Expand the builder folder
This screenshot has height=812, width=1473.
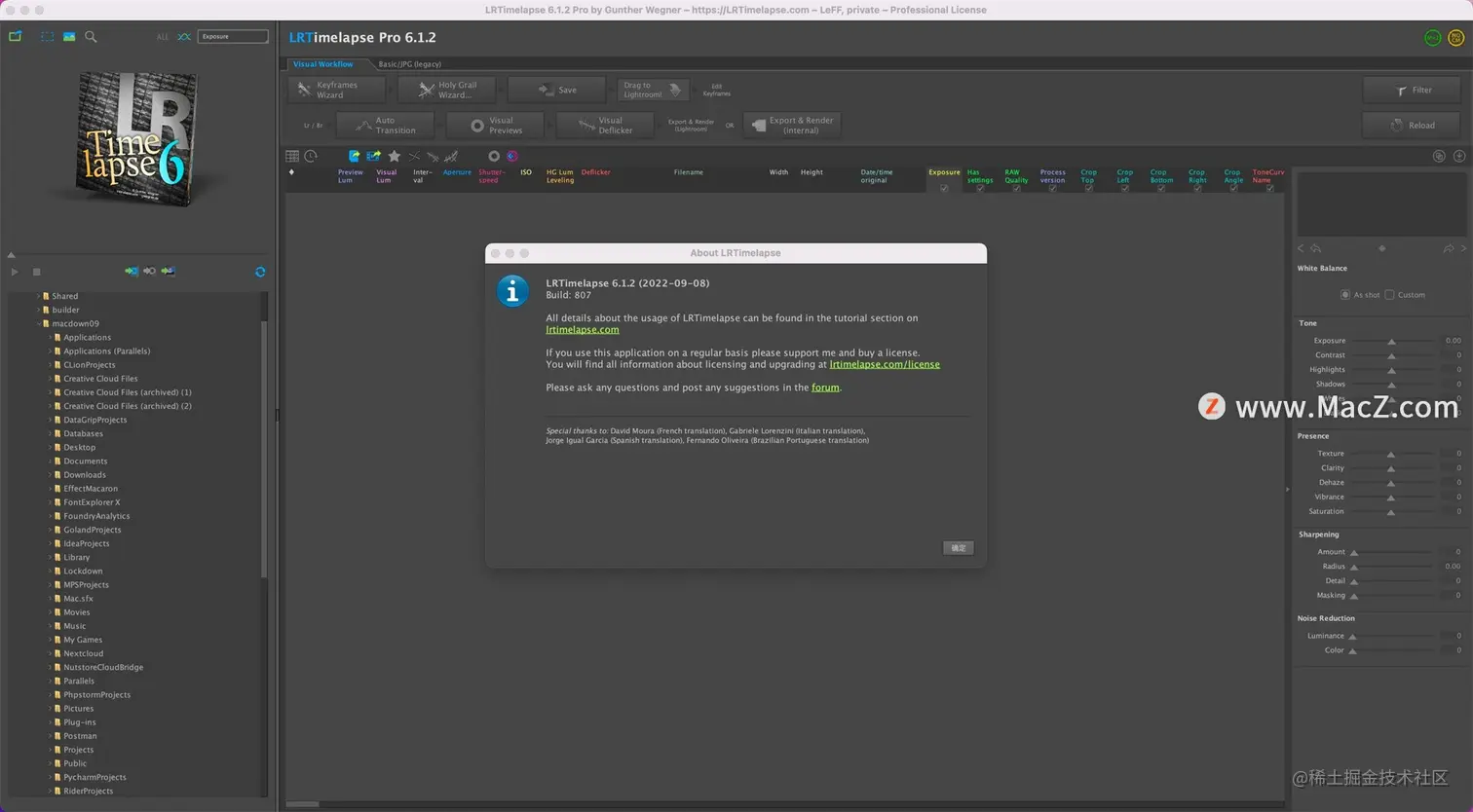click(38, 310)
